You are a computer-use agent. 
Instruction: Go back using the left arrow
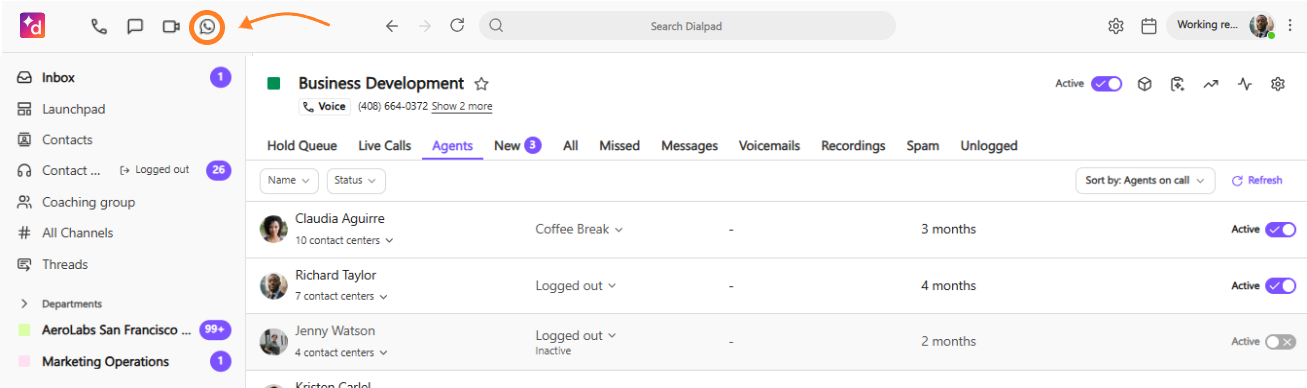[x=392, y=26]
